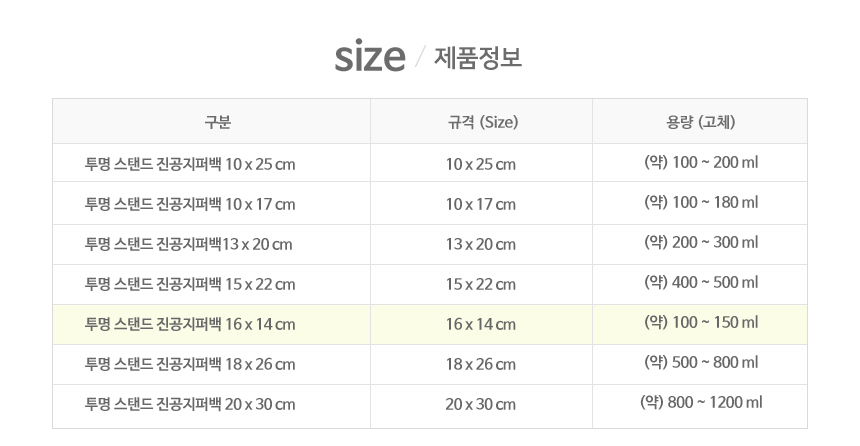The width and height of the screenshot is (860, 446).
Task: Click product name '투명 스탠드 진공지퍼백 10 x 25 cm'
Action: point(191,163)
